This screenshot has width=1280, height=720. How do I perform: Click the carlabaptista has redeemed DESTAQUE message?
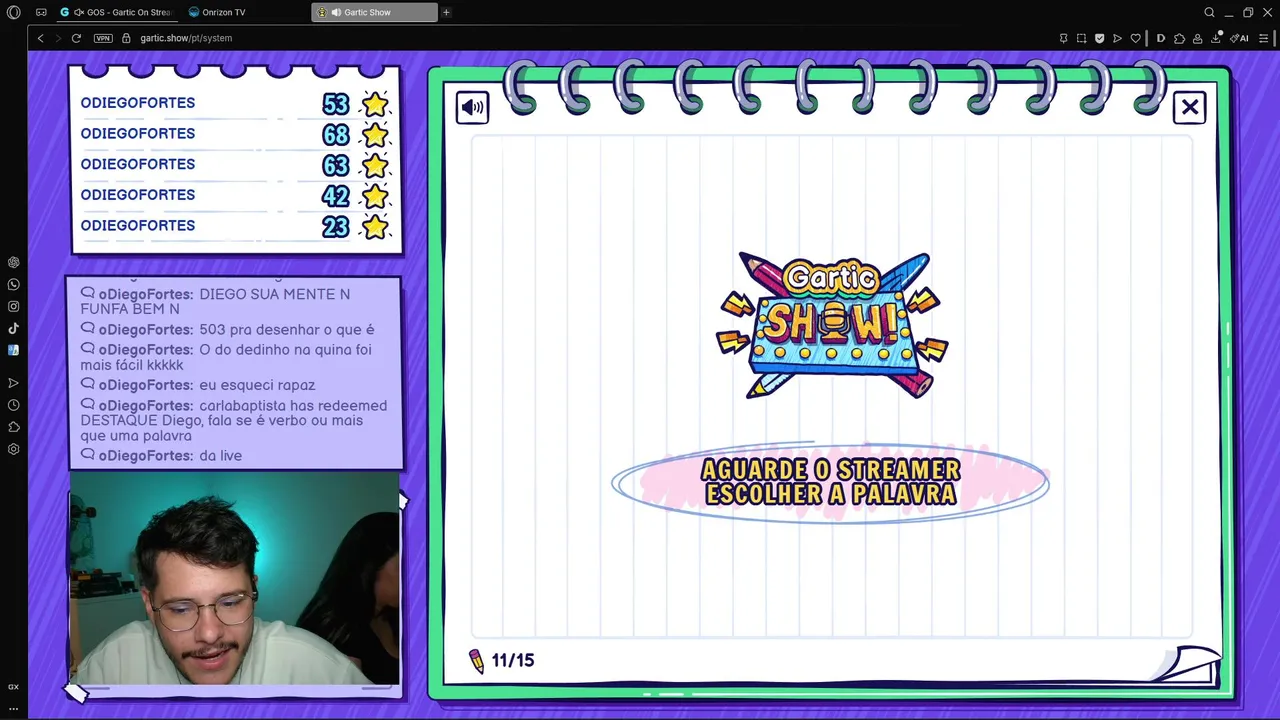coord(234,421)
